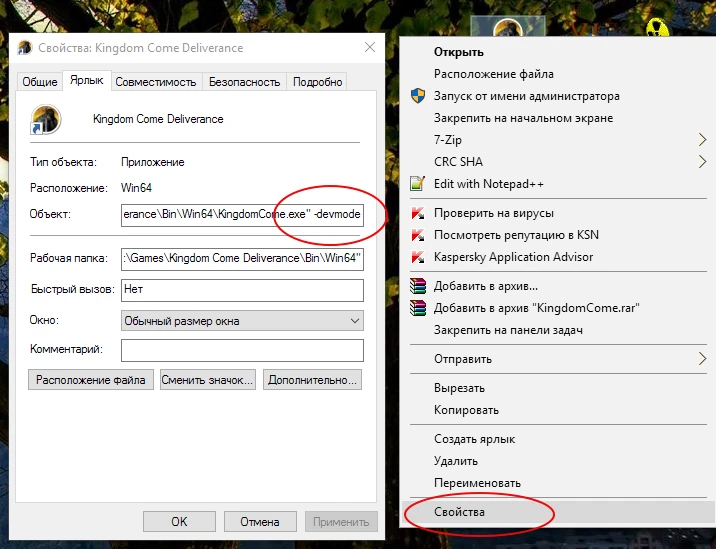Open the Совместимость tab
This screenshot has width=716, height=549.
[156, 82]
